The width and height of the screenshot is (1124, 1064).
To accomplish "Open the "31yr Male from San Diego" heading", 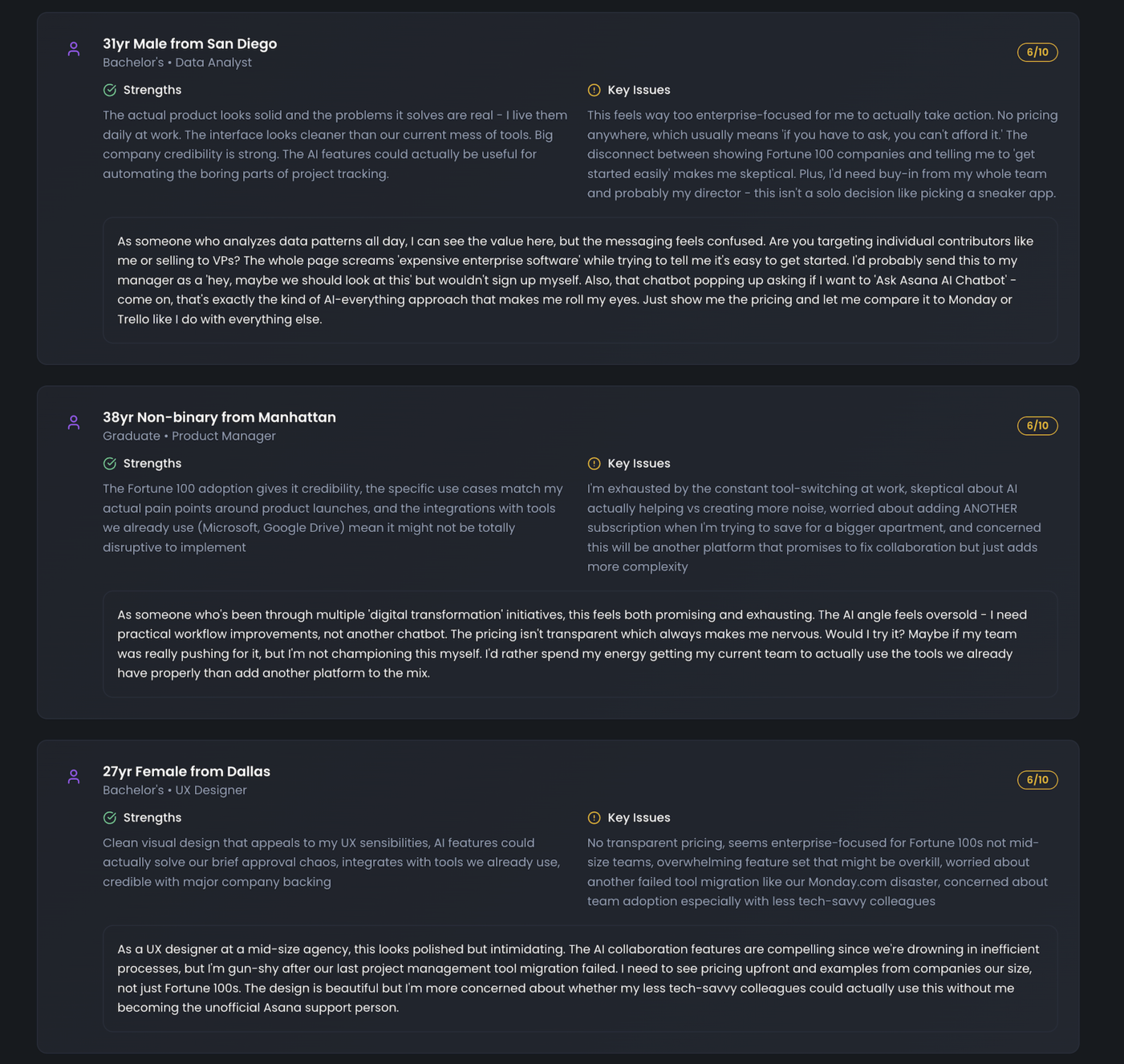I will click(189, 44).
